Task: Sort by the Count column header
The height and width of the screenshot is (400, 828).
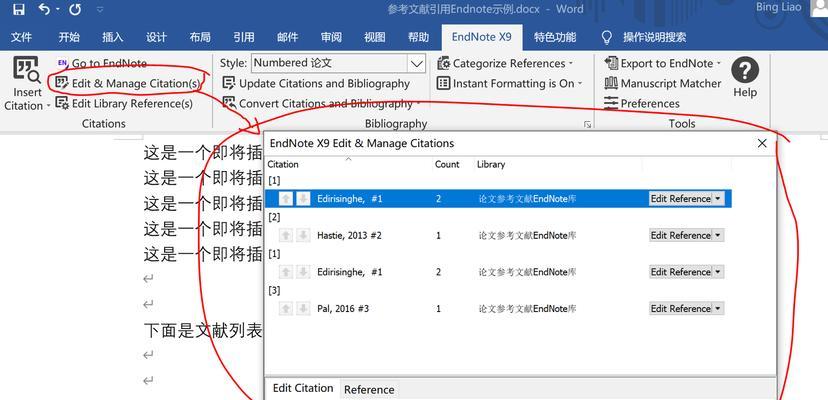Action: point(447,164)
